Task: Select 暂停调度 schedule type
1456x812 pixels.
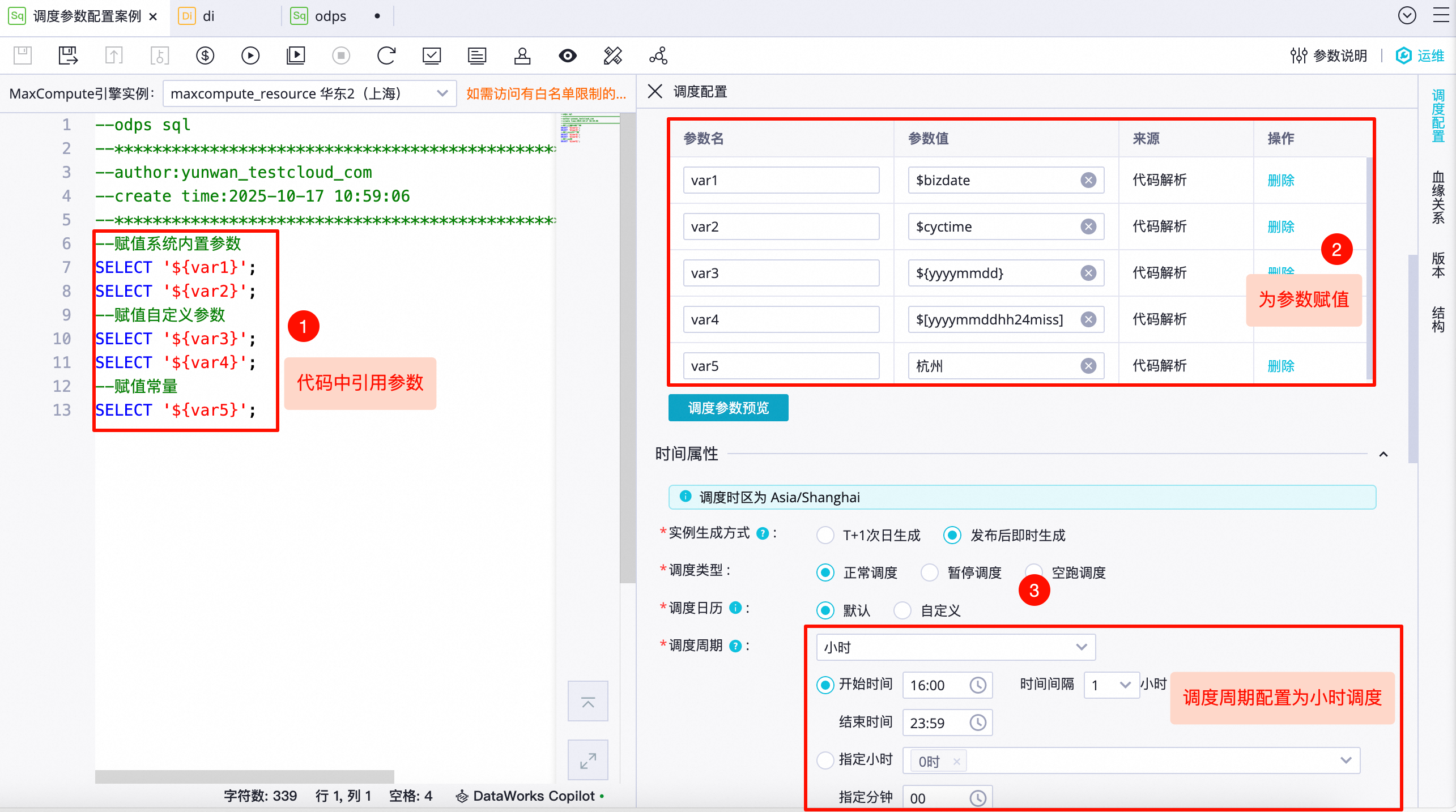Action: pos(930,572)
